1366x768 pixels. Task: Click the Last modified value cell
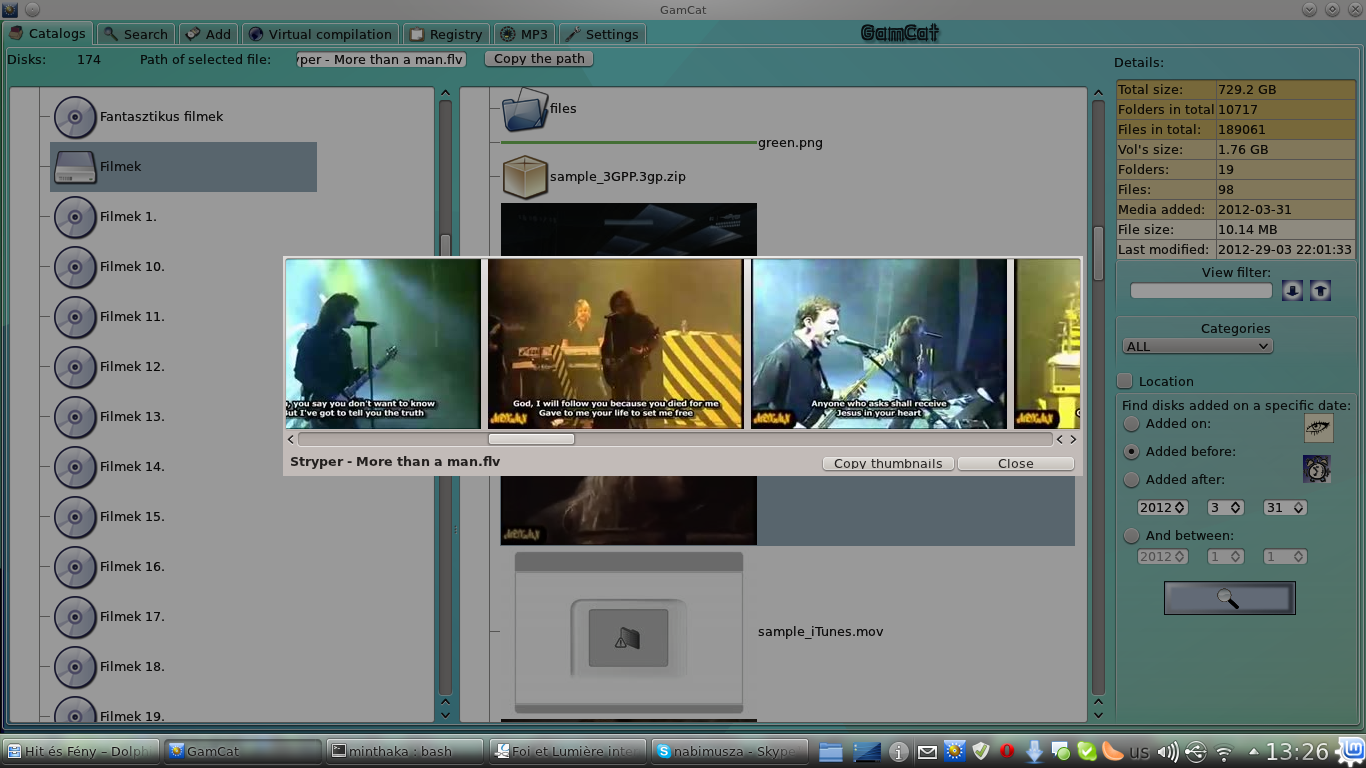coord(1285,250)
